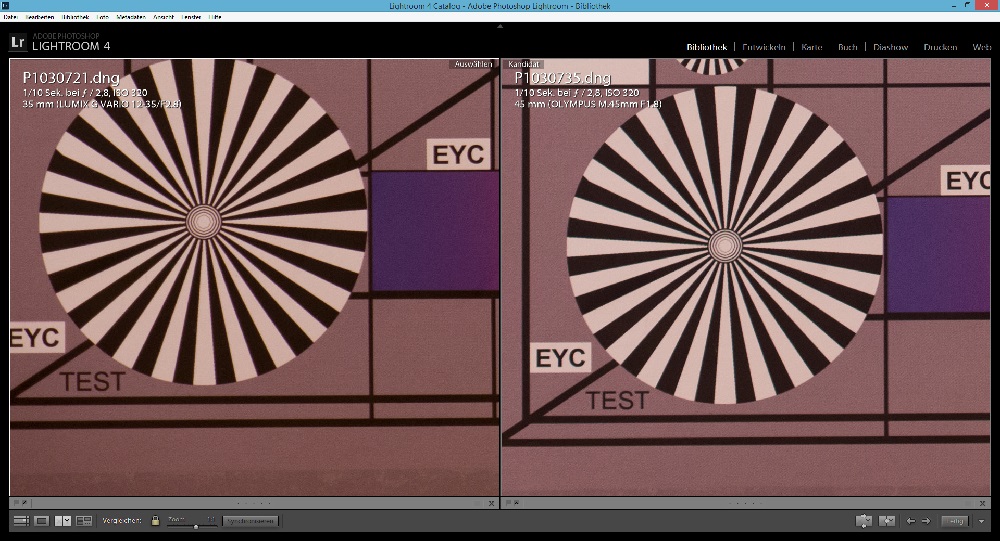Toggle flag on right Candidate photo
The height and width of the screenshot is (541, 1000).
[x=509, y=503]
